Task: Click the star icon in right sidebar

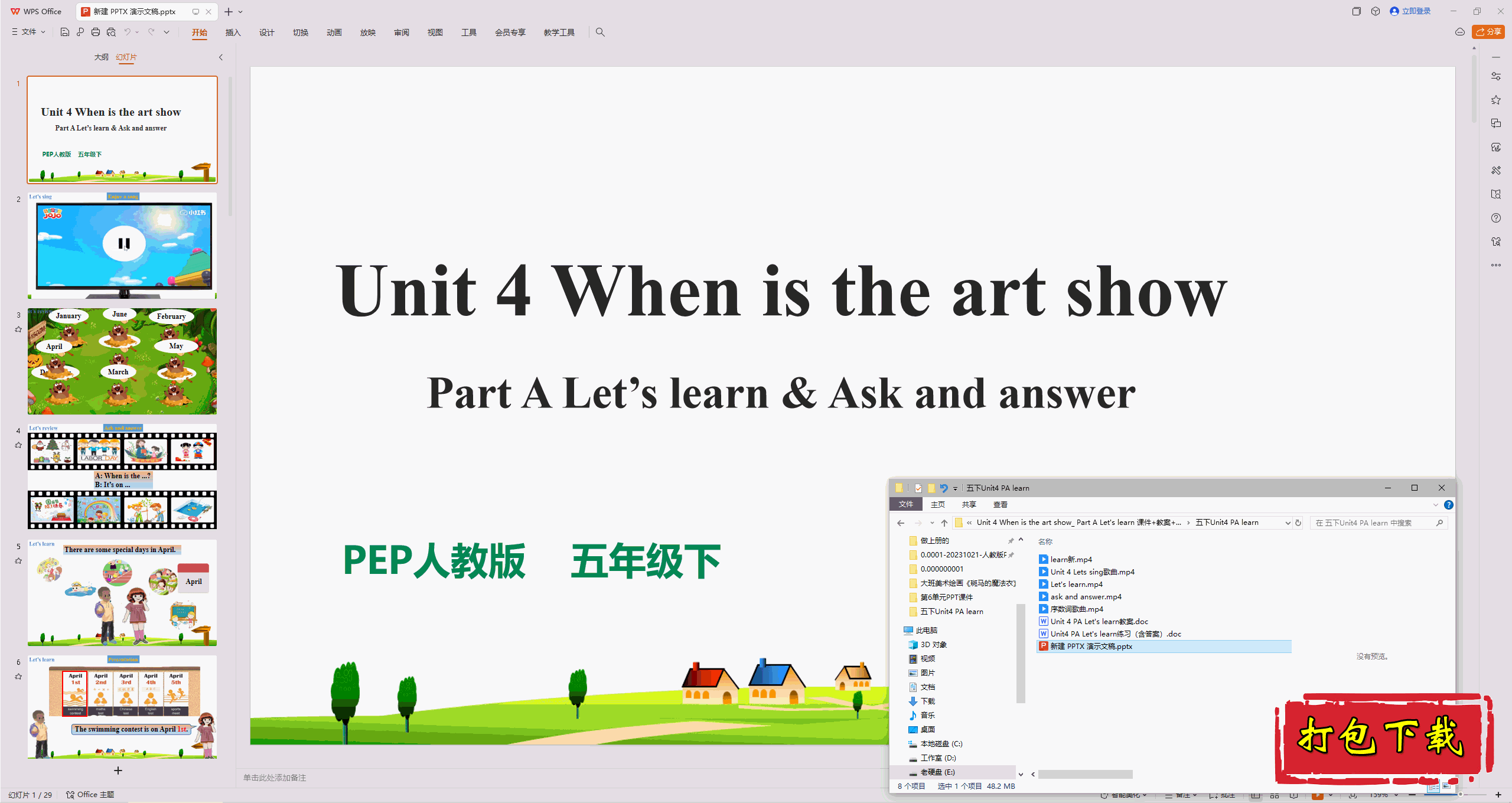Action: tap(1496, 100)
